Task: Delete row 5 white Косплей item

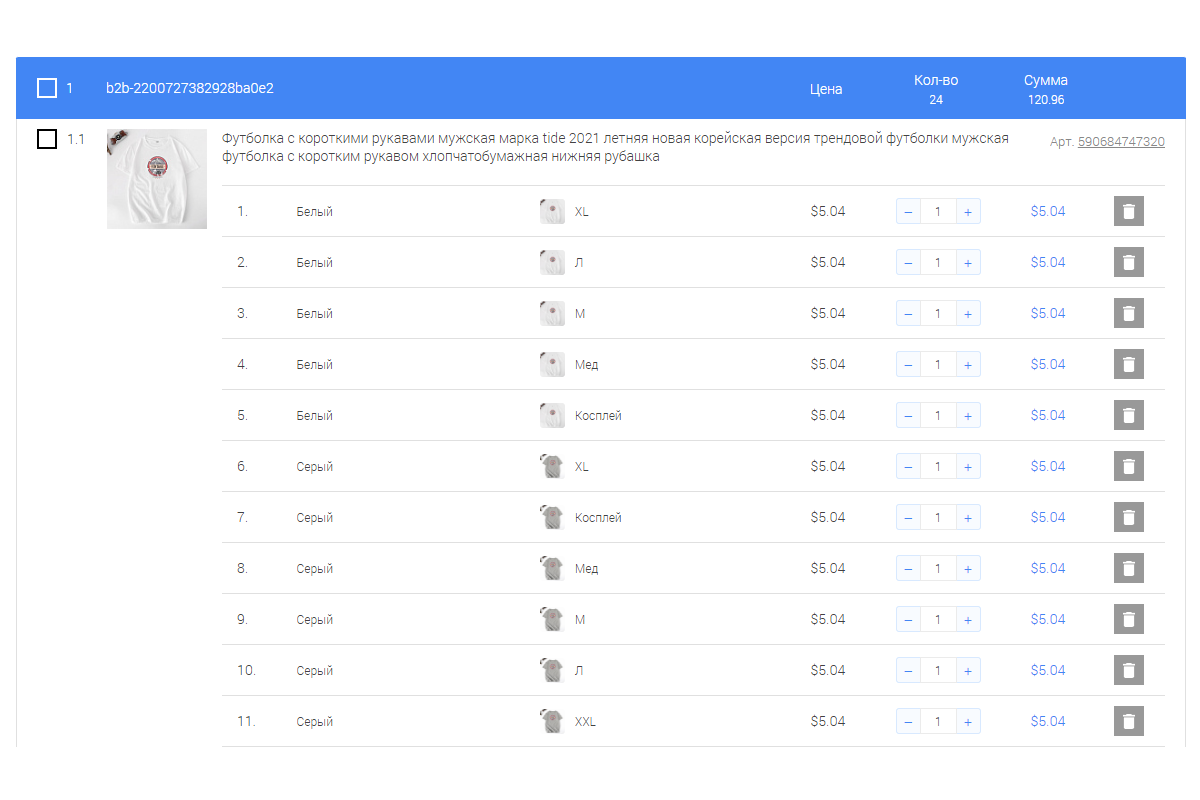Action: coord(1128,415)
